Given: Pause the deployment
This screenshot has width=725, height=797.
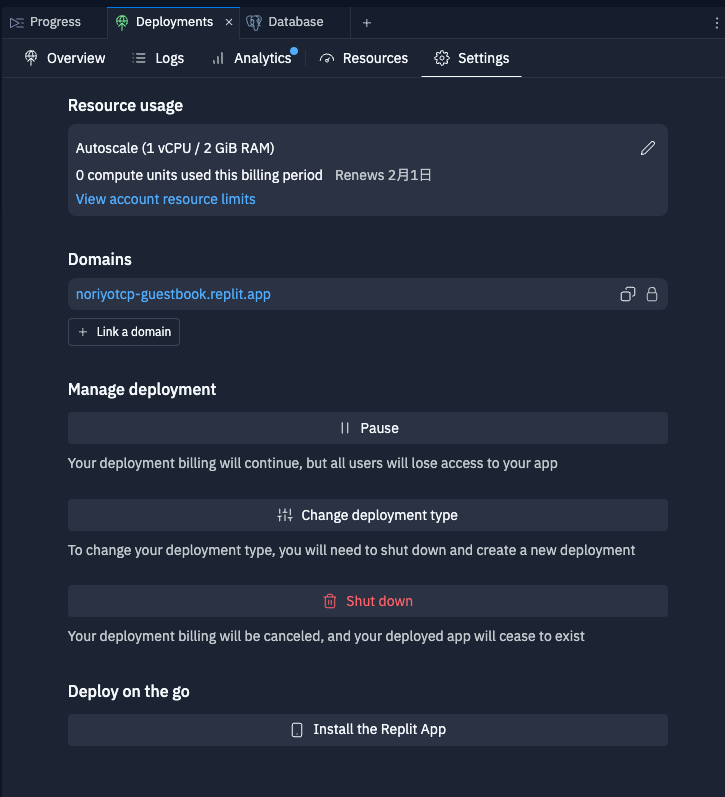Looking at the screenshot, I should (368, 428).
